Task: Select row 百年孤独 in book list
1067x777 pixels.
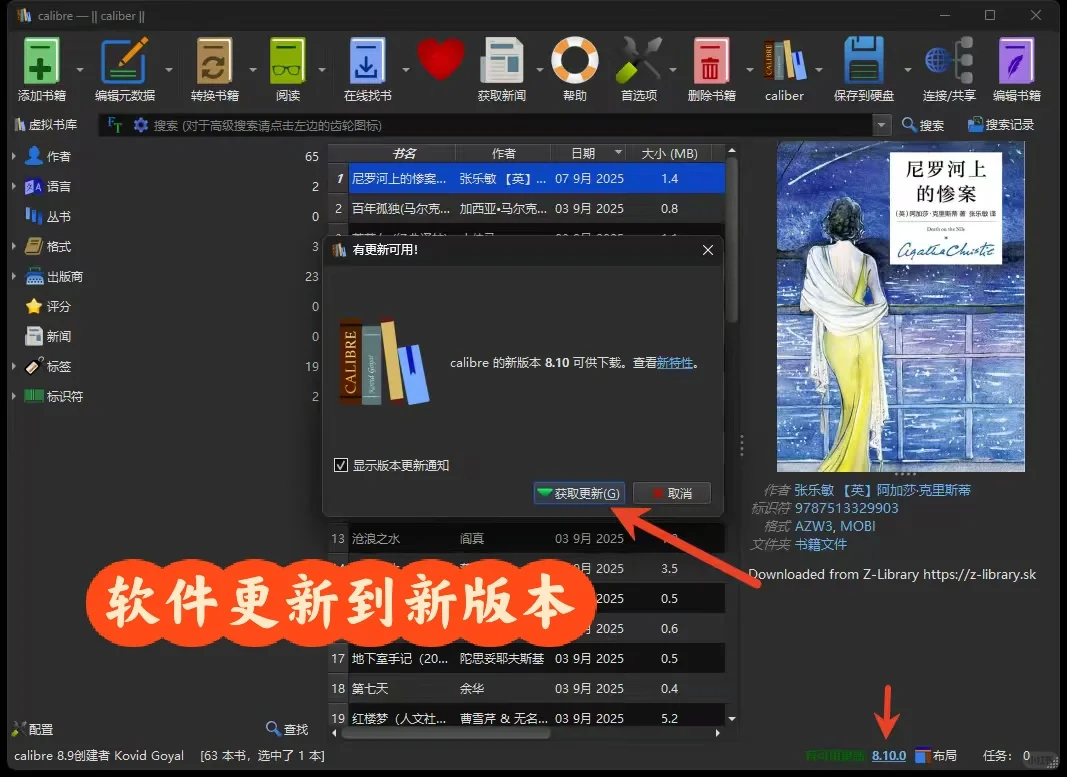Action: coord(526,208)
